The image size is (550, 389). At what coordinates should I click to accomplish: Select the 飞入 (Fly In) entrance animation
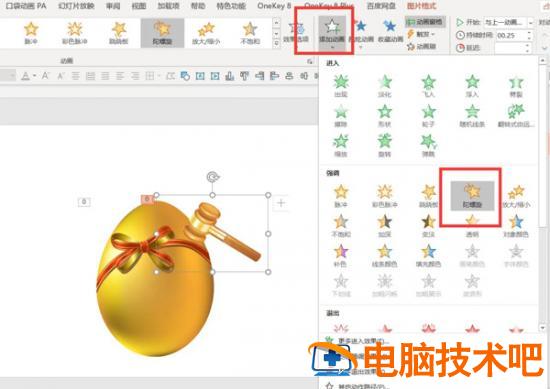pyautogui.click(x=429, y=86)
